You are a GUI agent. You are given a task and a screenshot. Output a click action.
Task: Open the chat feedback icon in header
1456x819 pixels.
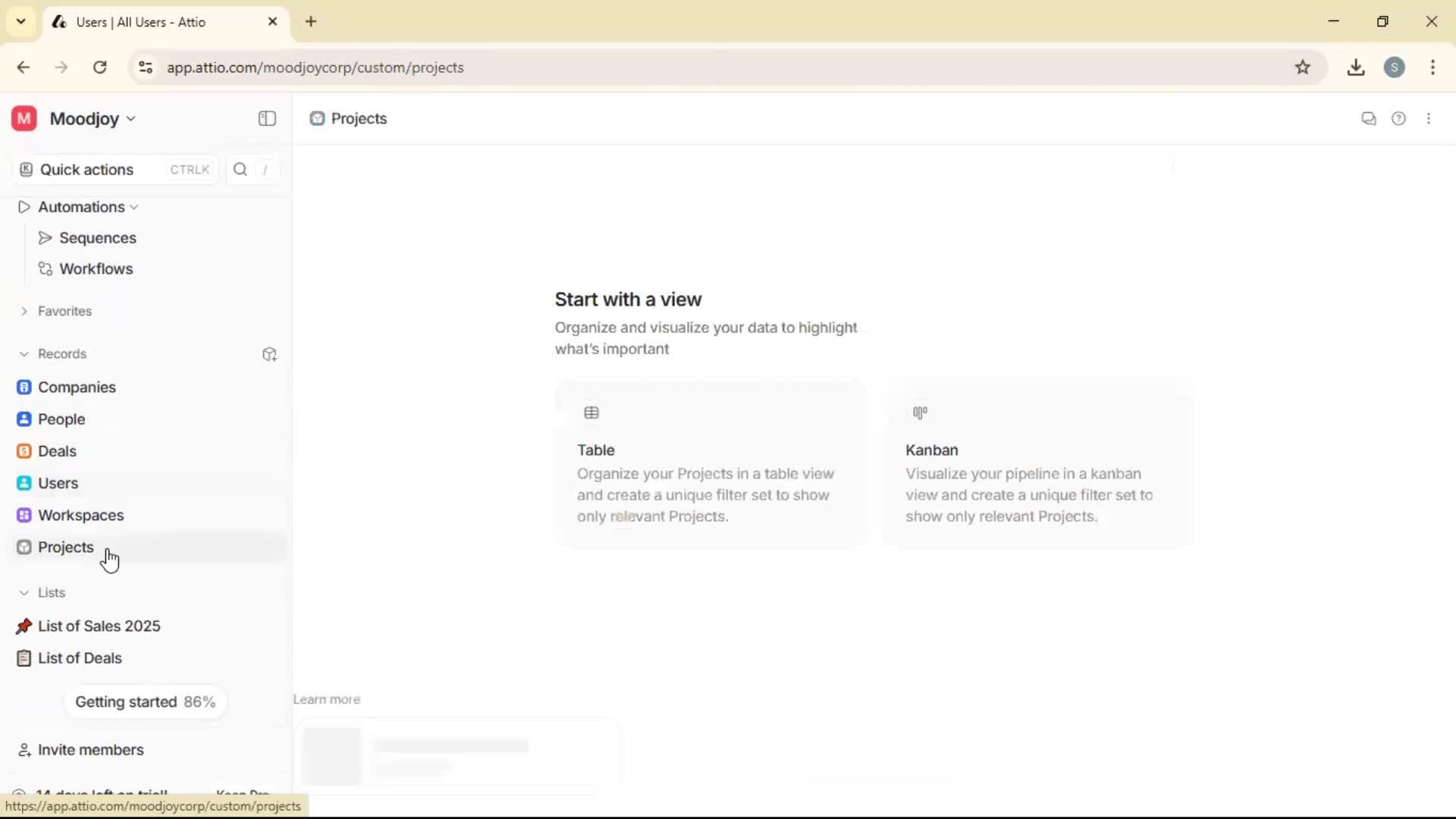[1369, 119]
